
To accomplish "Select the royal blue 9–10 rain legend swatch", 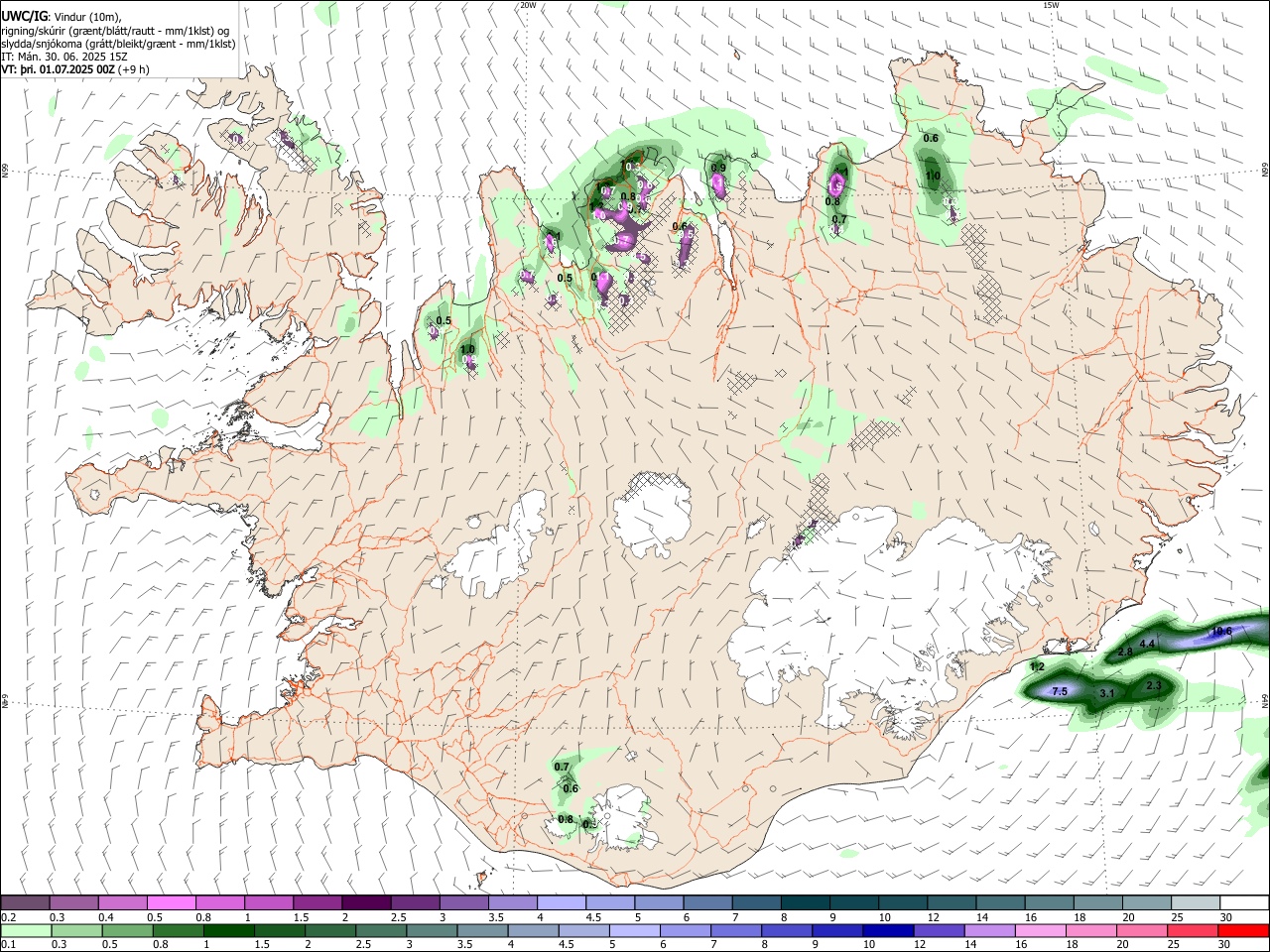I will coord(837,930).
